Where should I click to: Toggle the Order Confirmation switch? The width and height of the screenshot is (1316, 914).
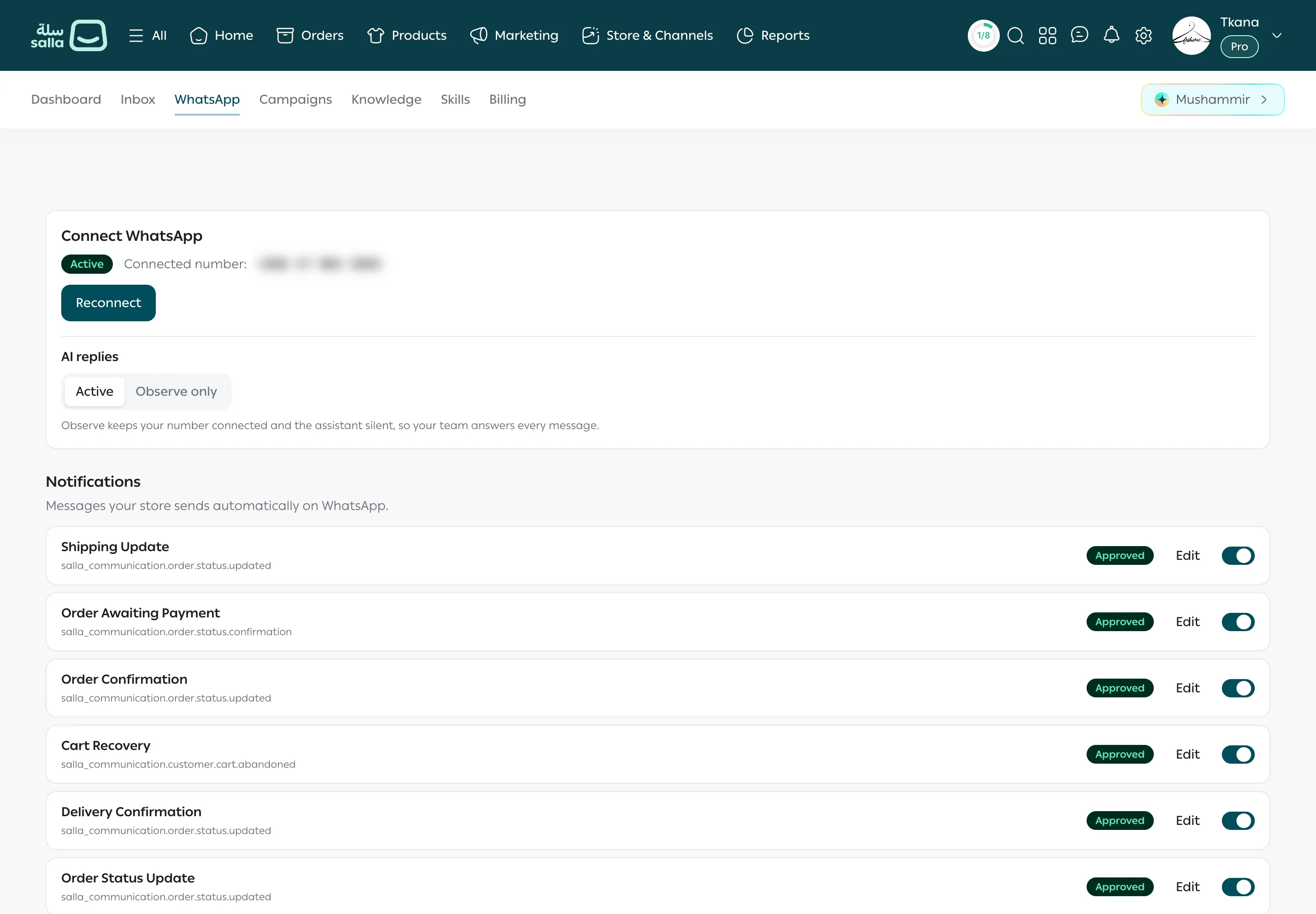pyautogui.click(x=1237, y=688)
